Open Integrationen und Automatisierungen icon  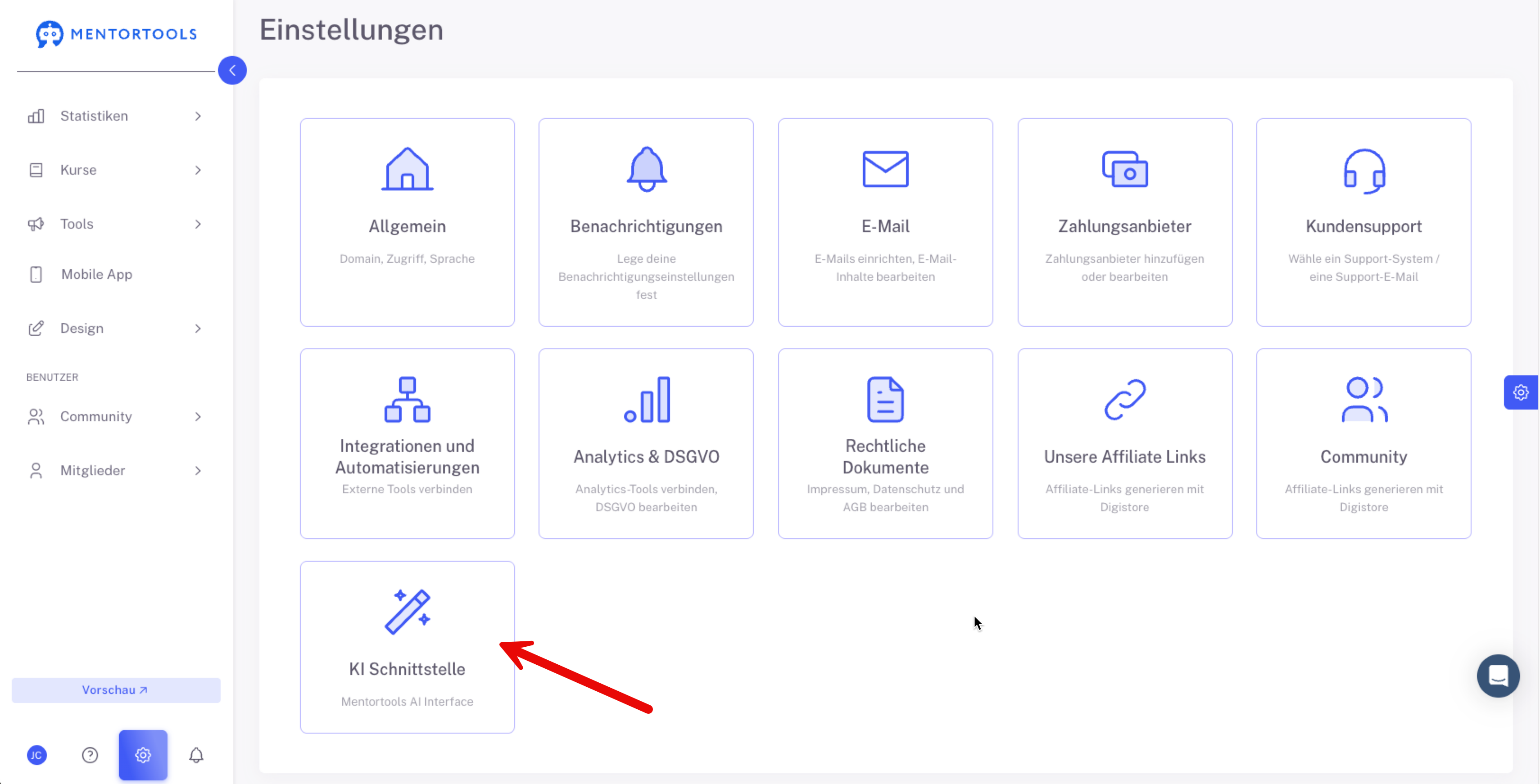(407, 399)
